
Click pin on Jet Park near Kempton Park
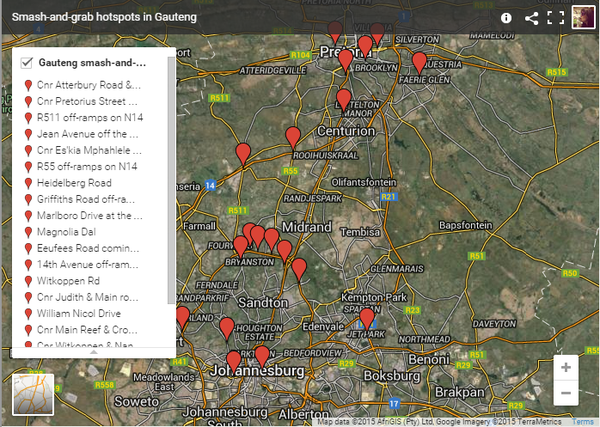pos(367,318)
